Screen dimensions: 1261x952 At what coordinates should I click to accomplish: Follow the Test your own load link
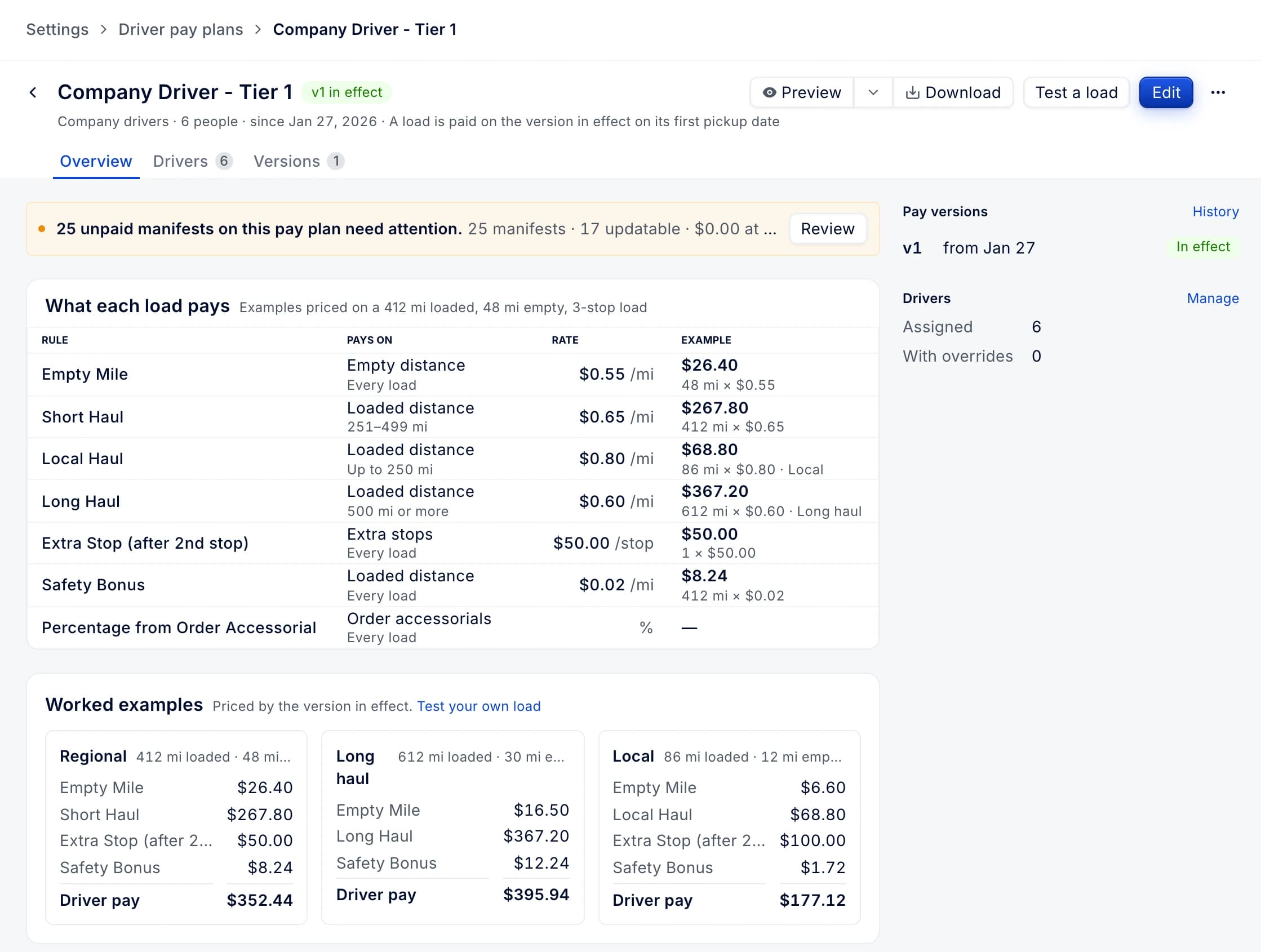pos(479,706)
